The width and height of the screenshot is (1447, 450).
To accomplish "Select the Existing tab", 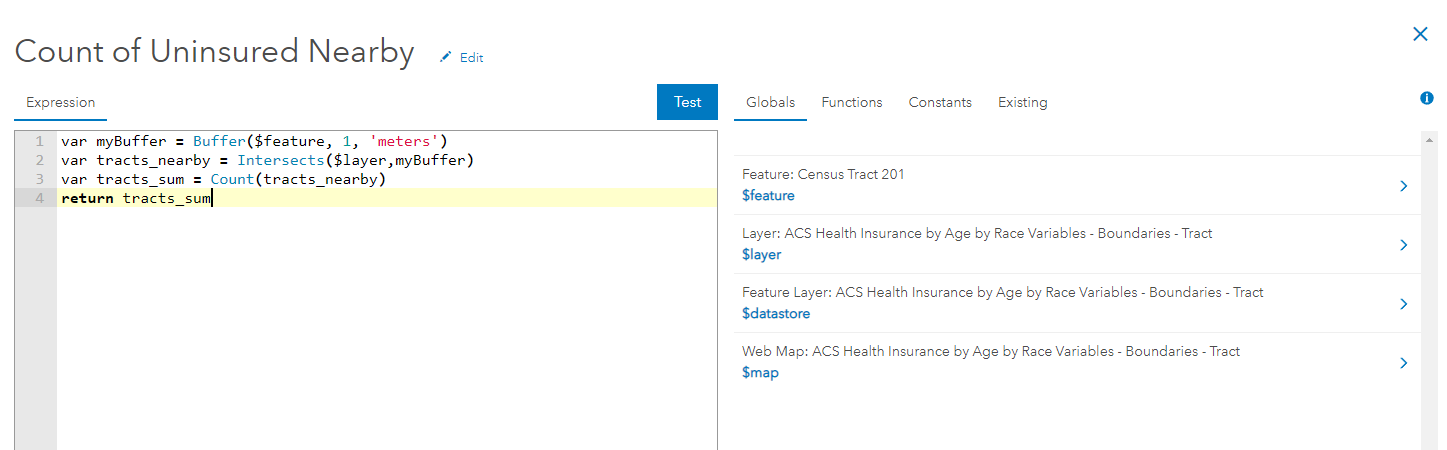I will pos(1022,102).
